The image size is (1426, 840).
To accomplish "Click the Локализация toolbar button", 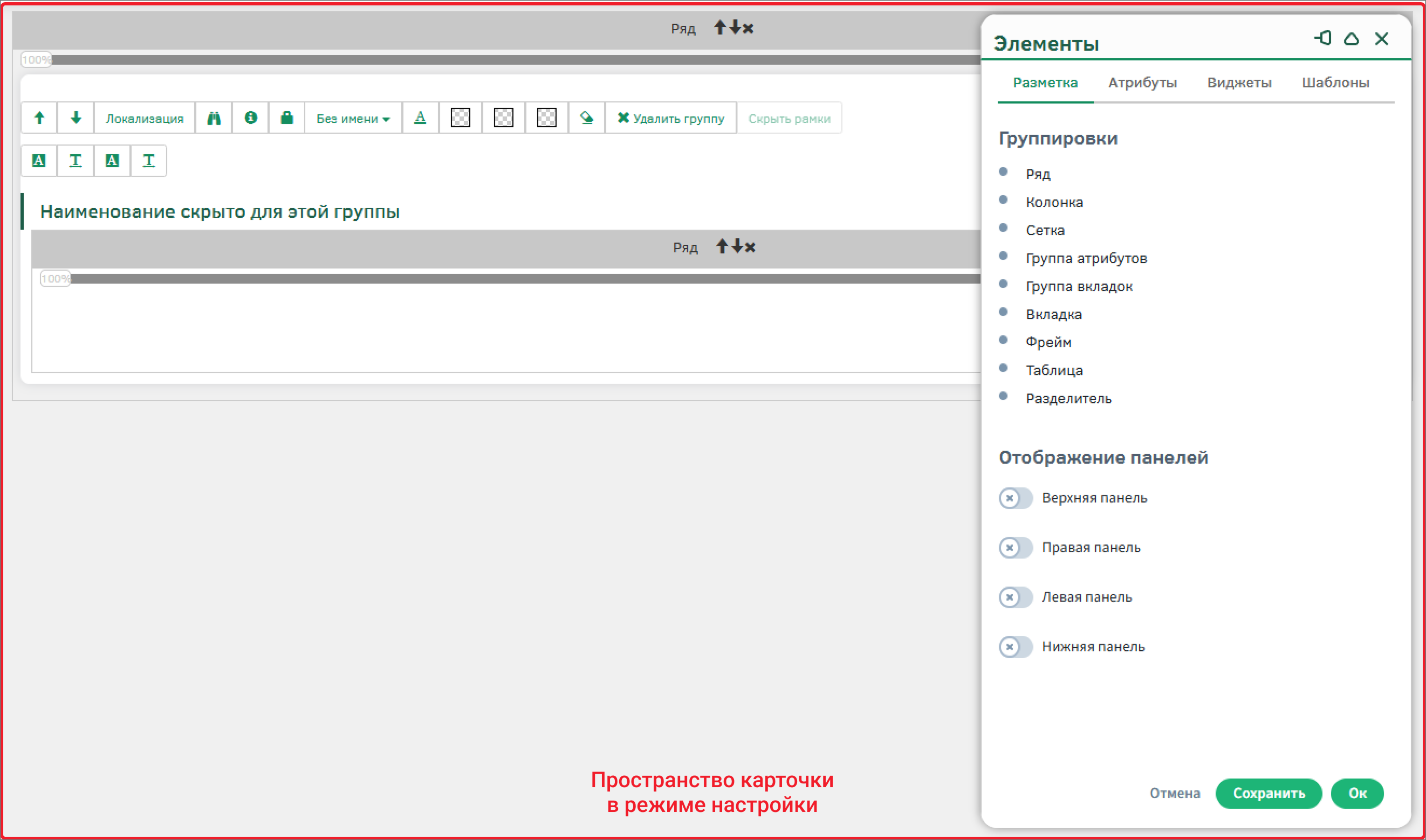I will click(x=145, y=119).
